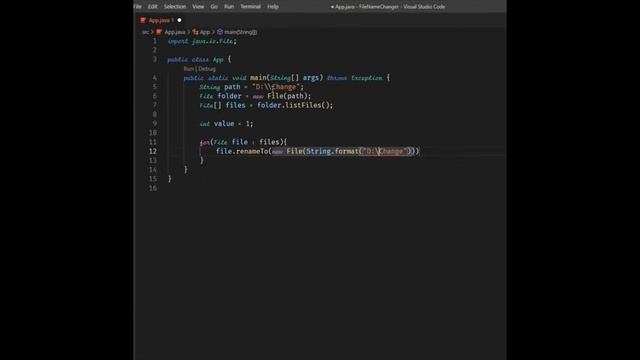Viewport: 640px width, 360px height.
Task: Click 'public class App' declaration text
Action: [x=196, y=60]
